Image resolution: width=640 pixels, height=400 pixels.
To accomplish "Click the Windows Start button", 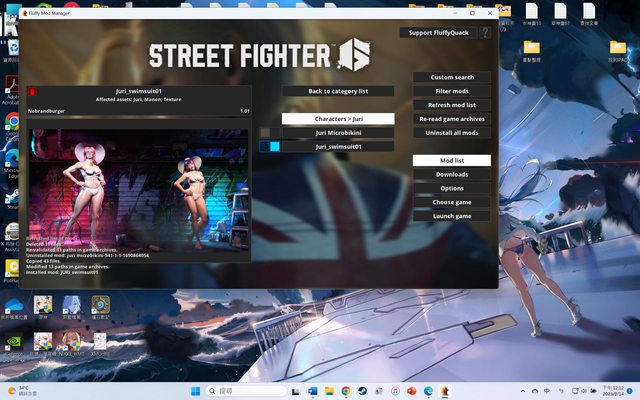I will [196, 390].
